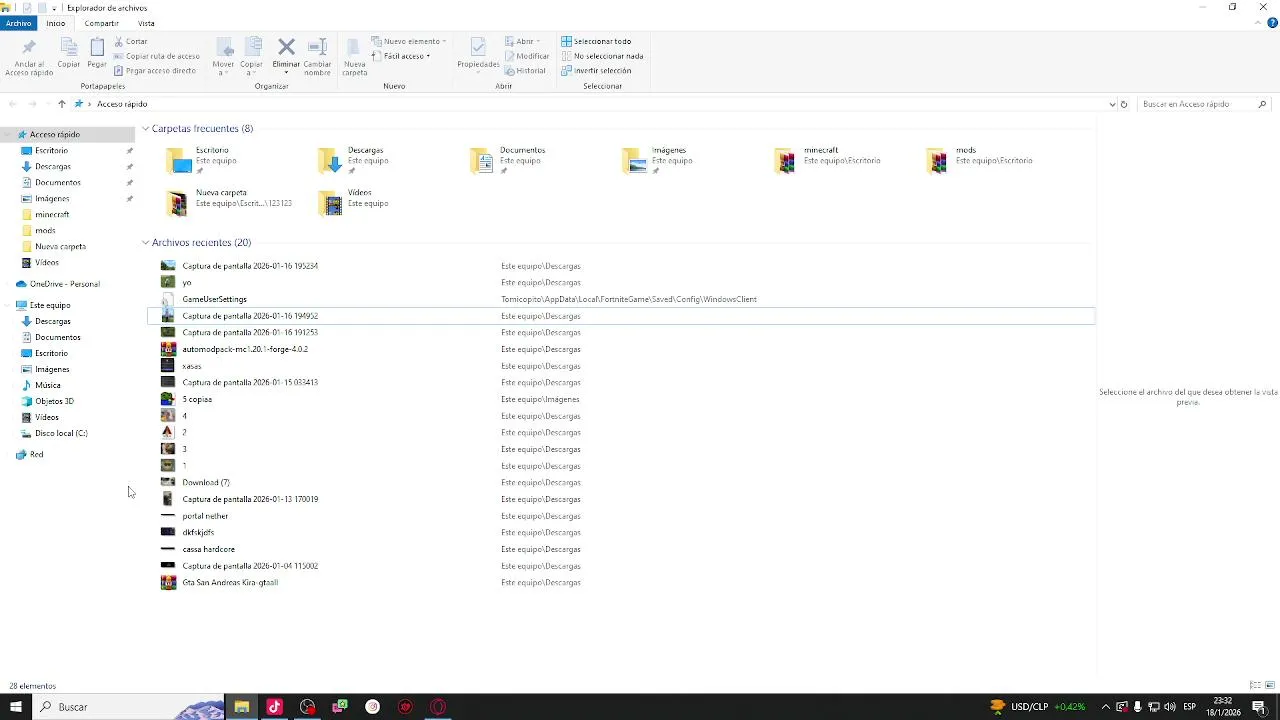
Task: Click the Modificar button
Action: tap(527, 56)
